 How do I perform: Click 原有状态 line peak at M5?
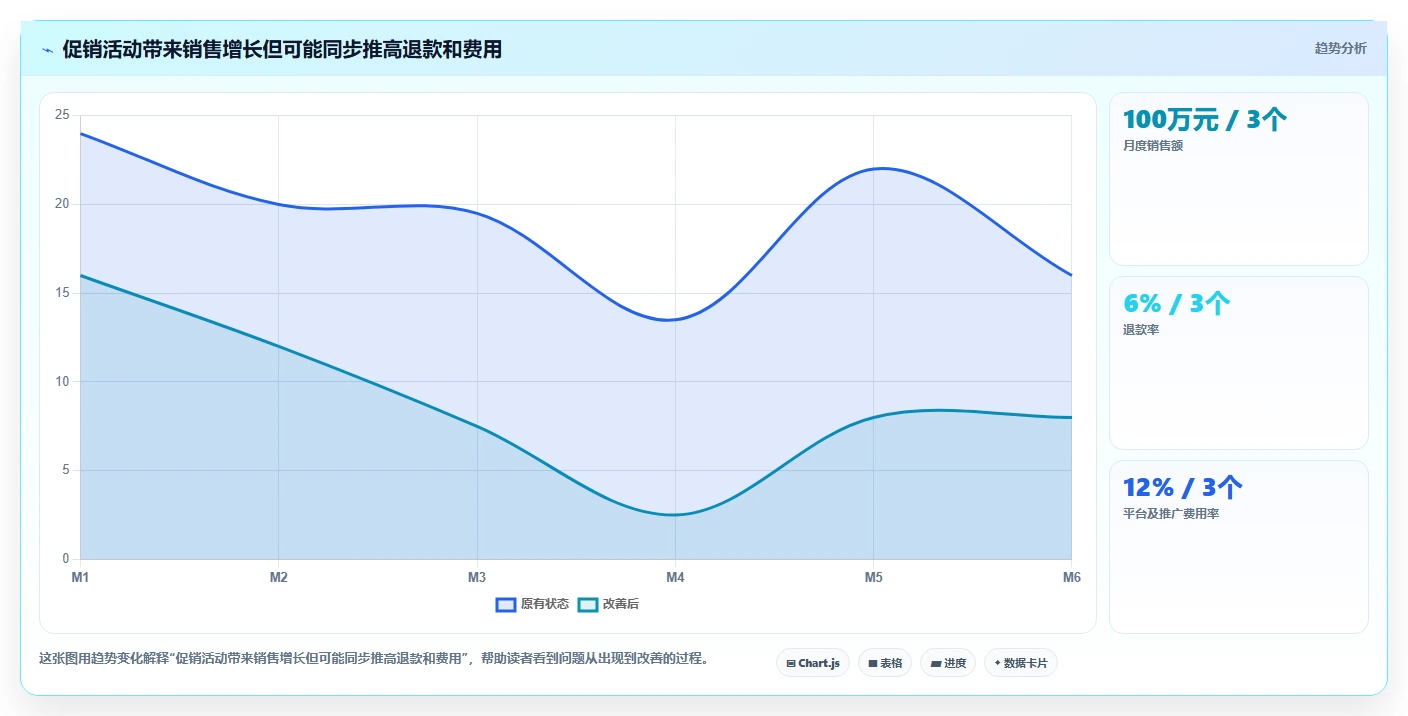point(873,169)
